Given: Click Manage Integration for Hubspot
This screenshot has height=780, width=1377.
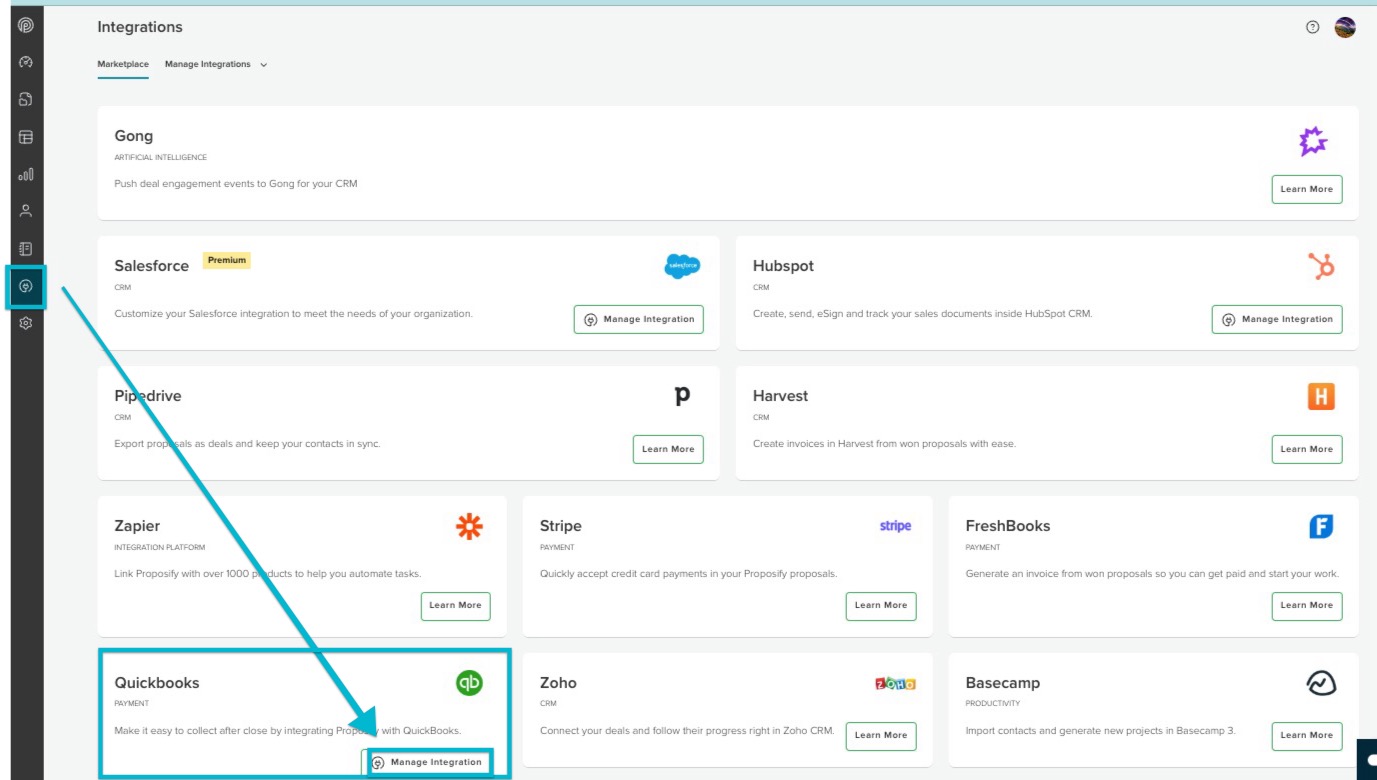Looking at the screenshot, I should (x=1277, y=319).
